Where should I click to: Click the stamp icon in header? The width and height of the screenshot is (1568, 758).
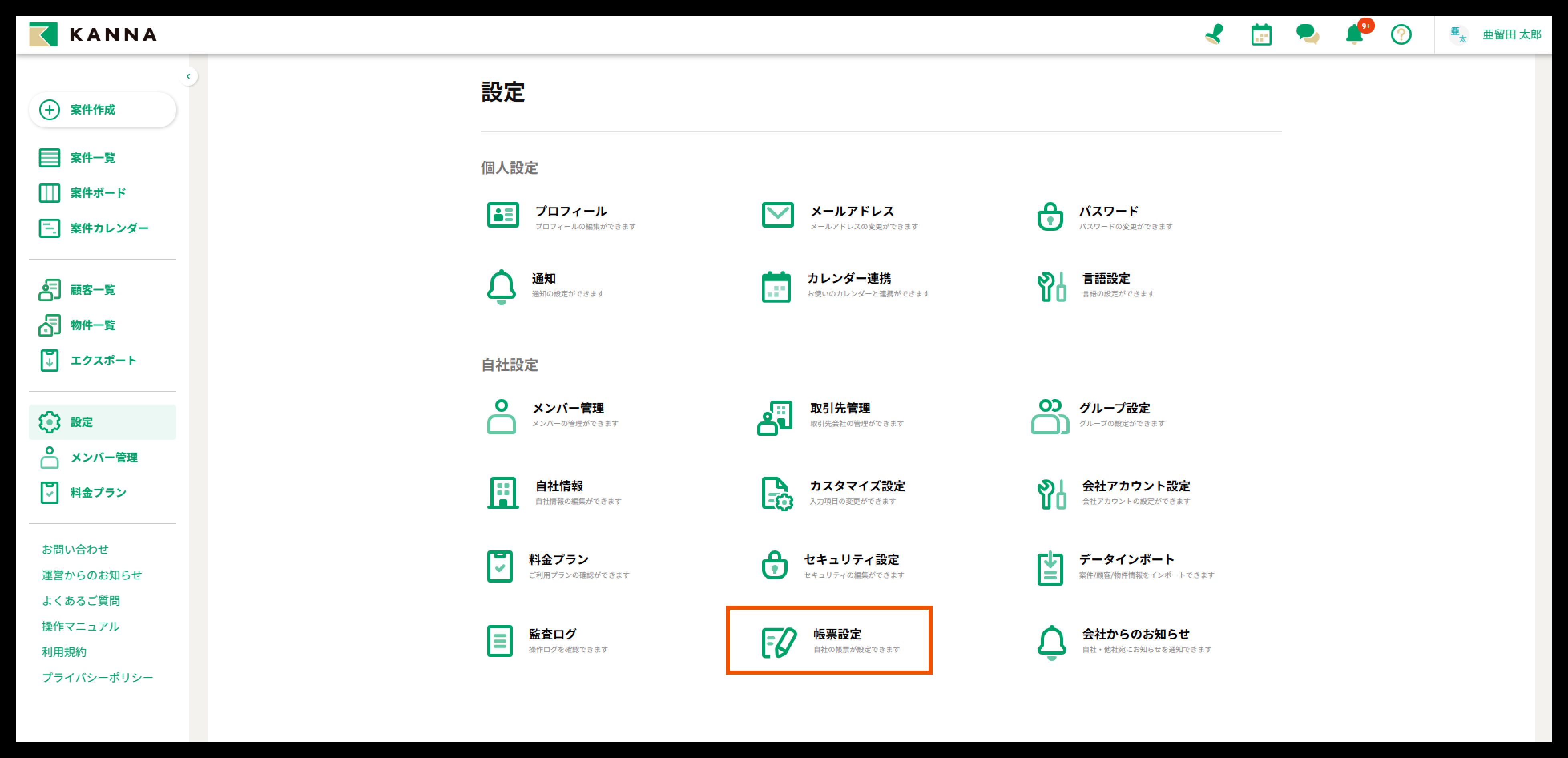coord(1214,35)
